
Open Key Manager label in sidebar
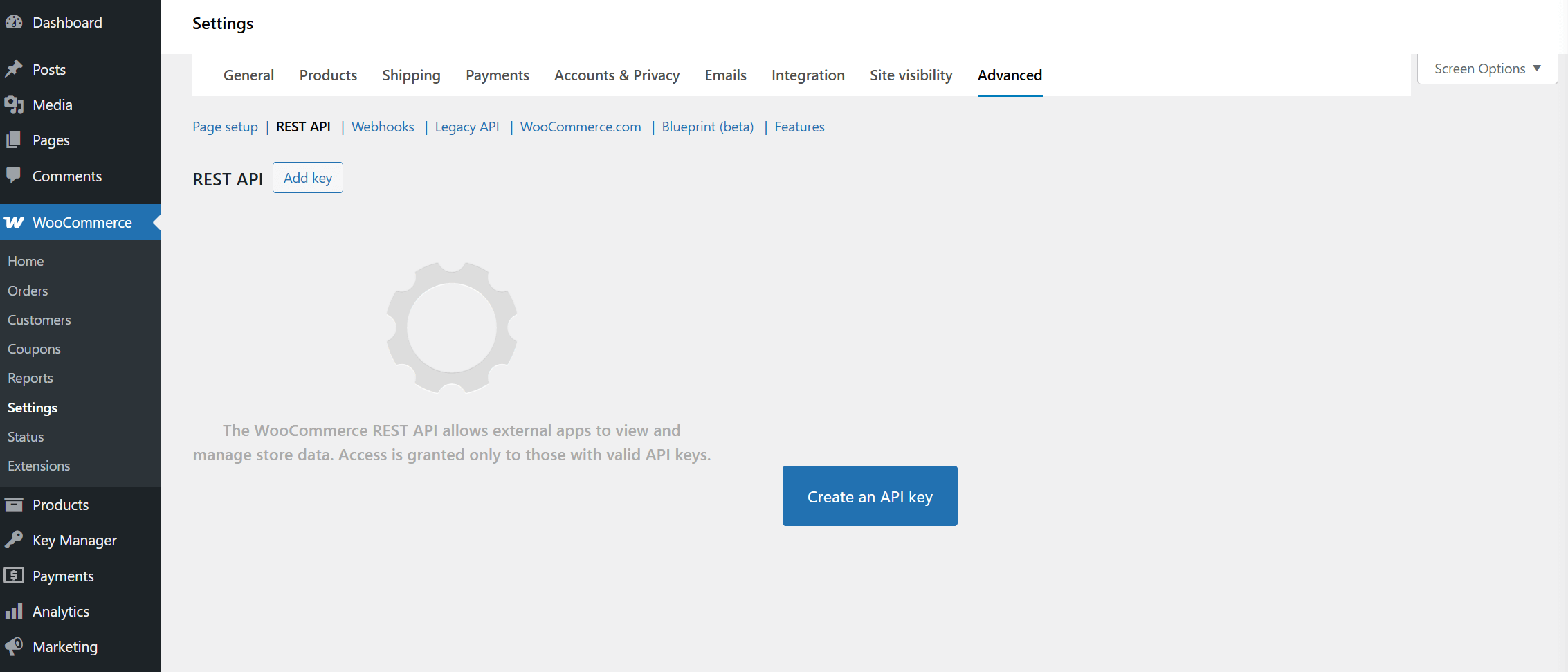[x=75, y=540]
